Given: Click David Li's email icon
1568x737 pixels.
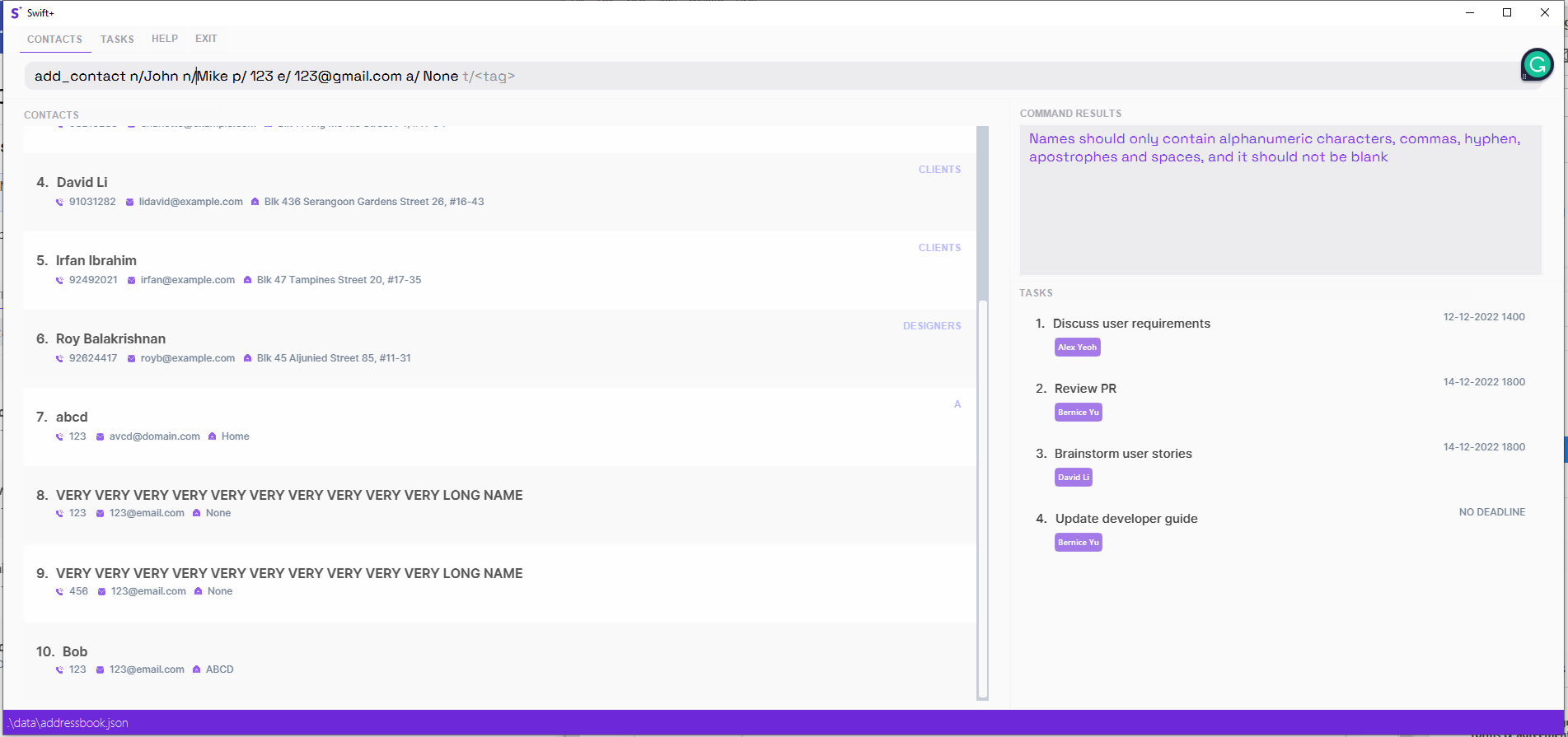Looking at the screenshot, I should [x=129, y=202].
